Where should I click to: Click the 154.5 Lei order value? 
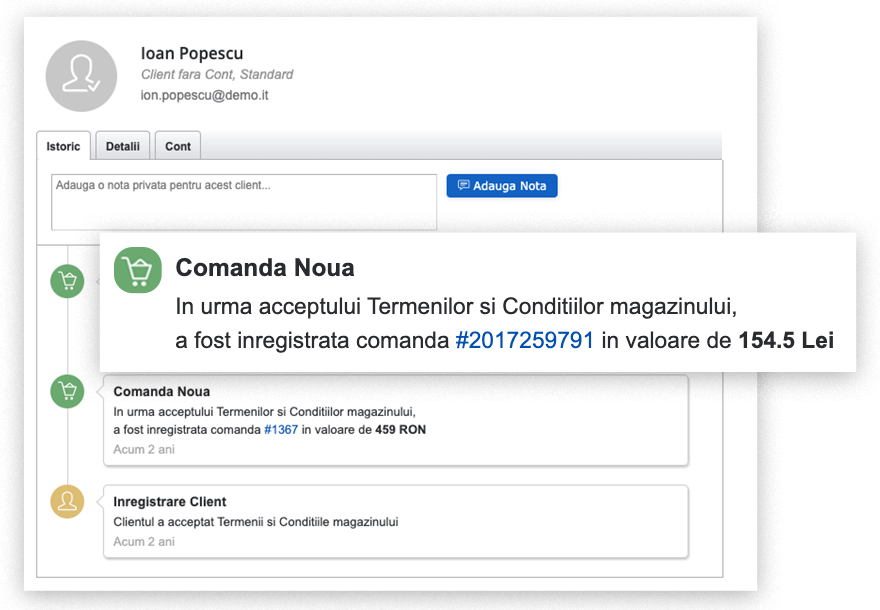coord(786,340)
